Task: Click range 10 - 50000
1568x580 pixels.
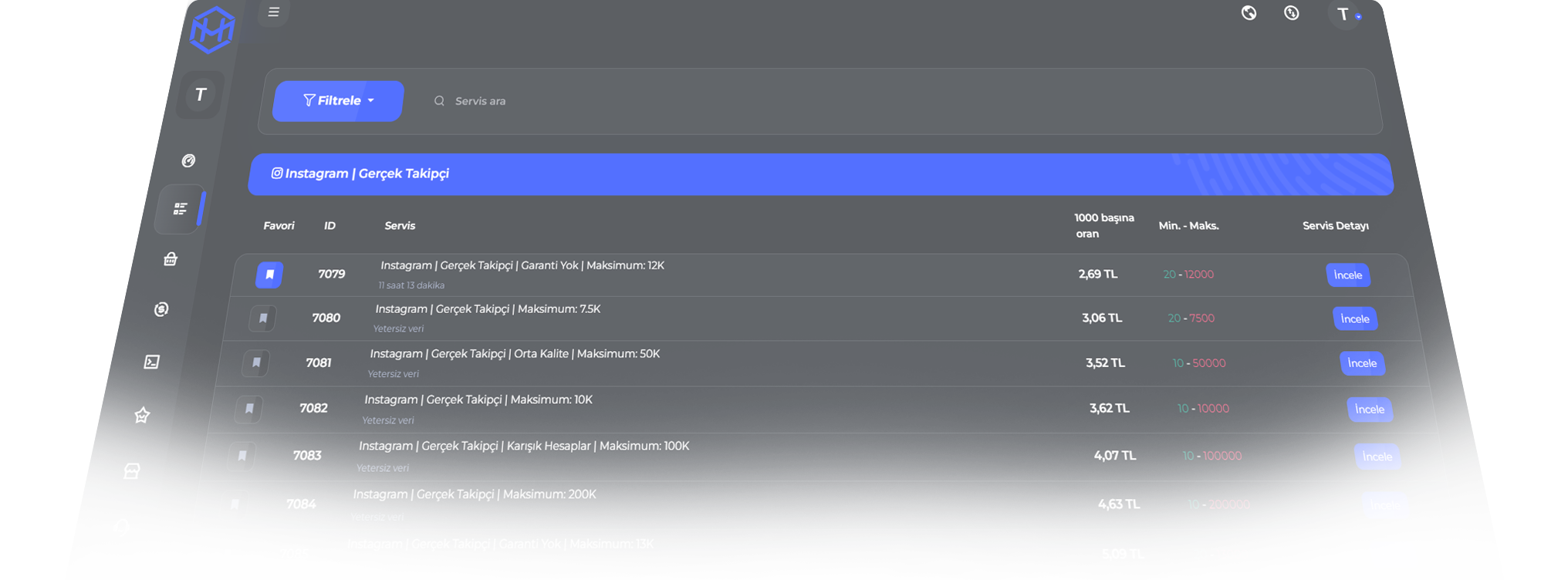Action: [1199, 363]
